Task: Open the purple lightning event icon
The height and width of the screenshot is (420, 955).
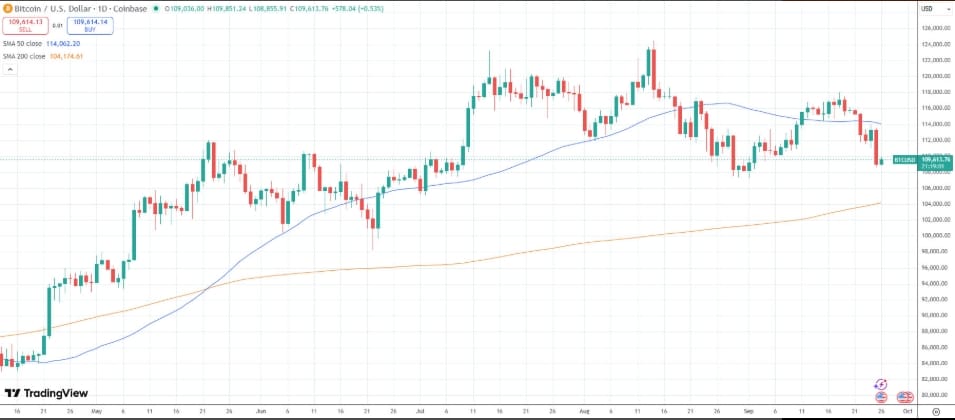Action: coord(880,384)
